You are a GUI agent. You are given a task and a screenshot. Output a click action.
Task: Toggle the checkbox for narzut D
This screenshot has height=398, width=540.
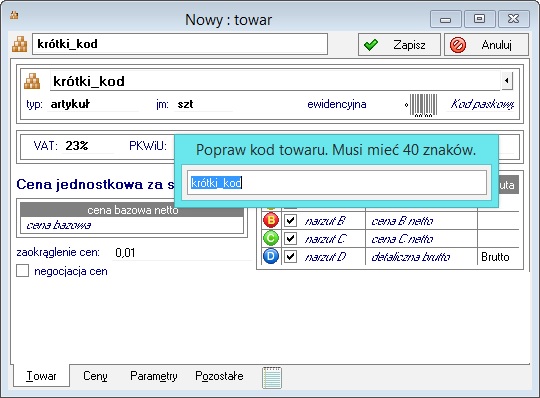pos(290,256)
